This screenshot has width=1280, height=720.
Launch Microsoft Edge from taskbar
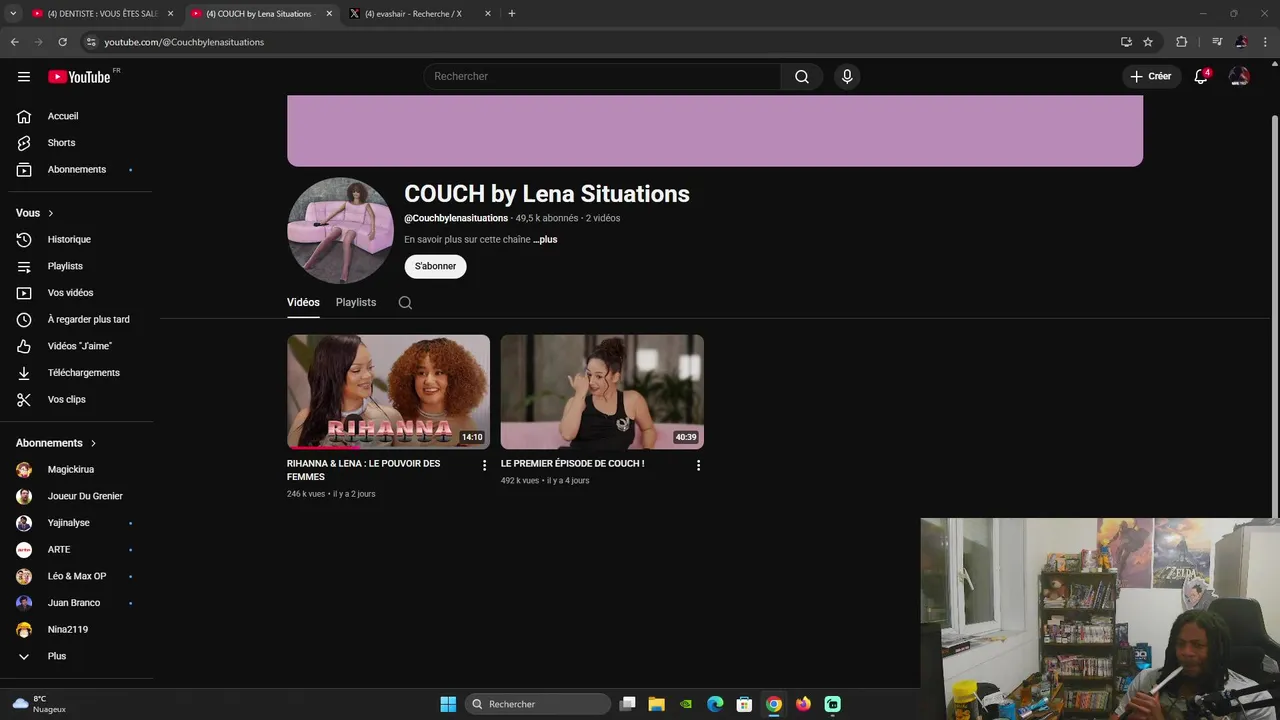pyautogui.click(x=715, y=704)
